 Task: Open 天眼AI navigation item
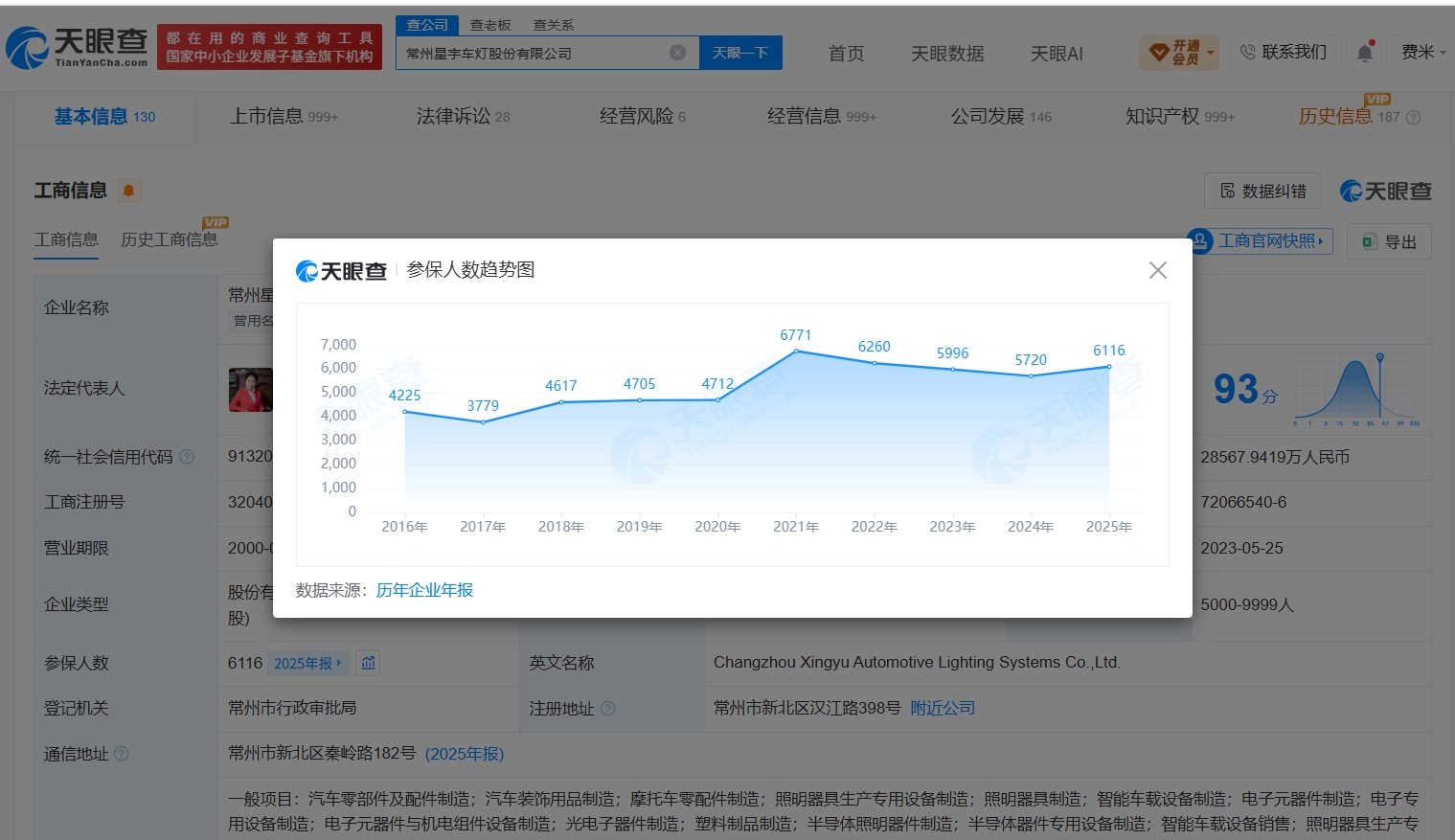click(x=1057, y=54)
